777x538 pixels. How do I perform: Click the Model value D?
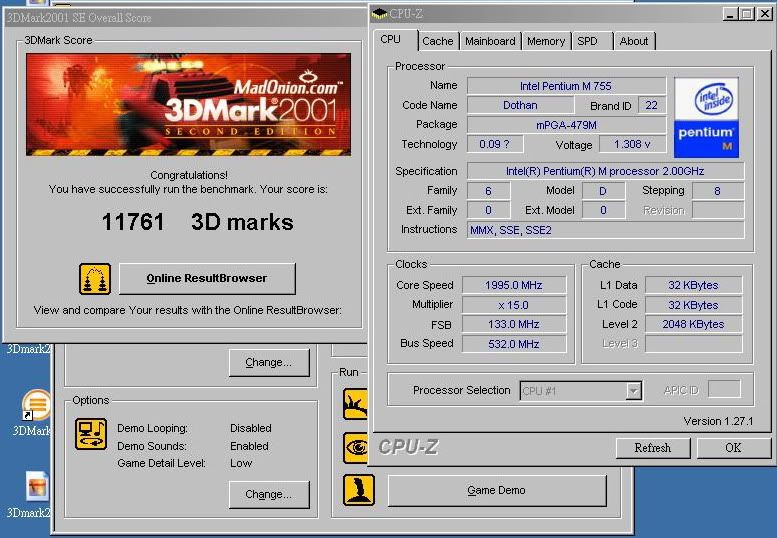tap(603, 191)
